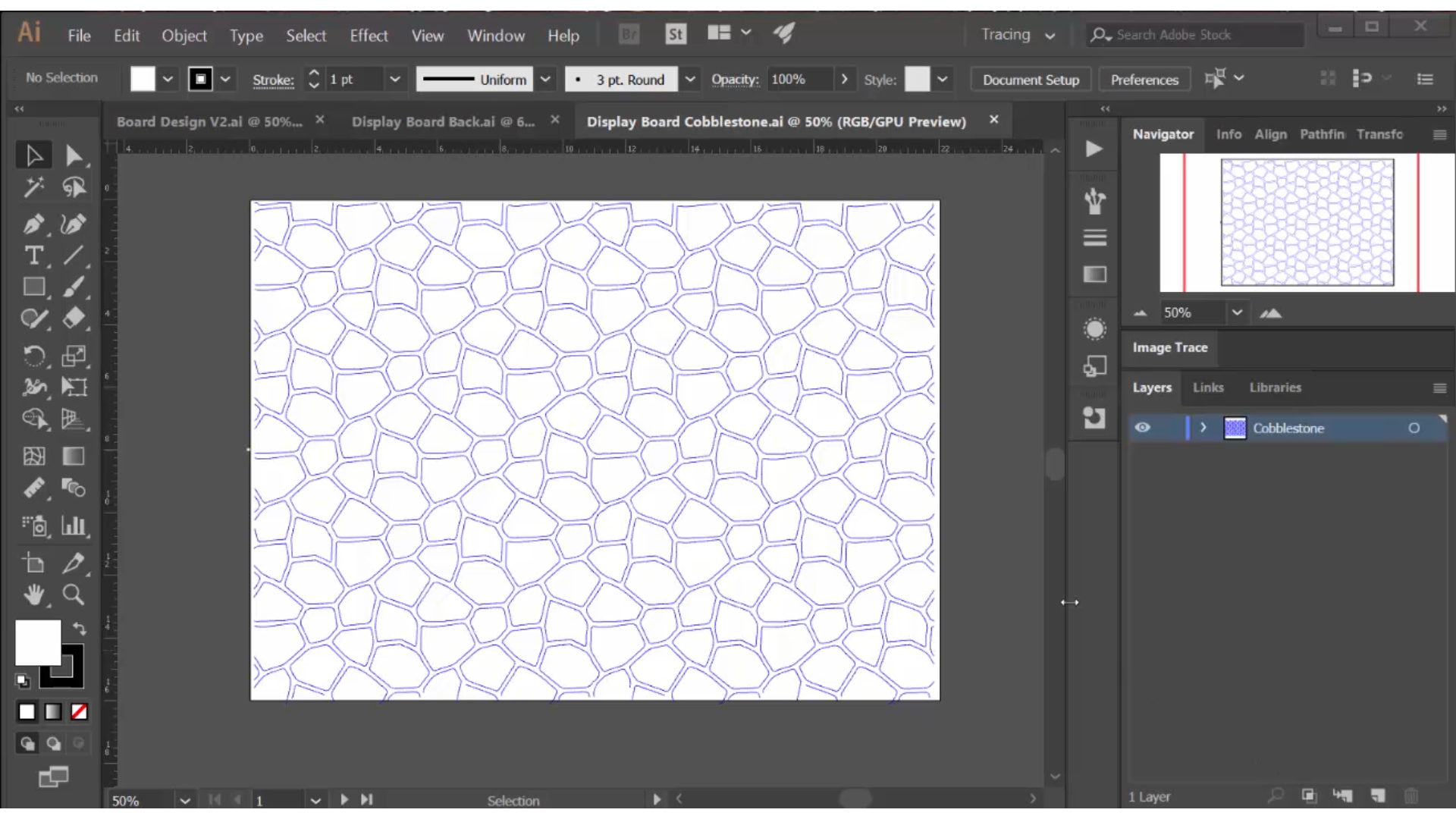Select the Rectangle tool
The image size is (1456, 819).
[x=33, y=289]
